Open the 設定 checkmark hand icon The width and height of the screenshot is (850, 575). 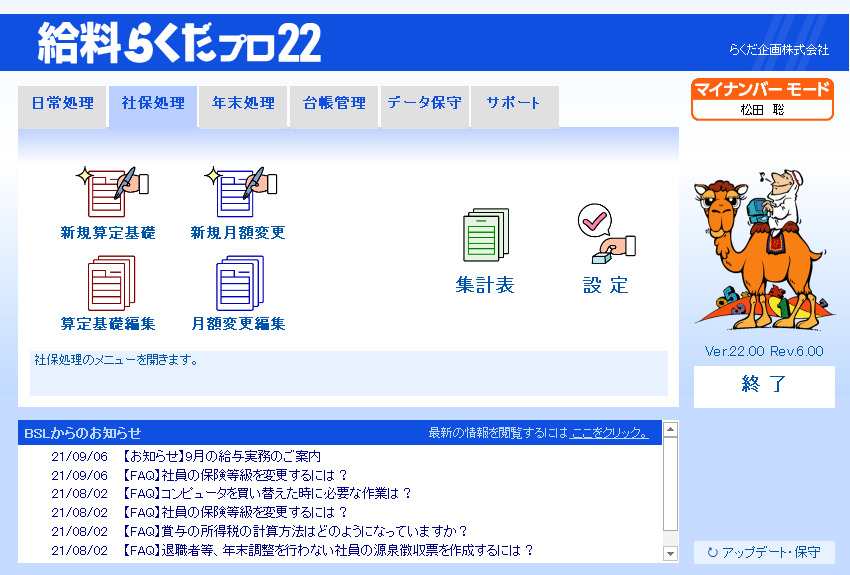coord(607,234)
